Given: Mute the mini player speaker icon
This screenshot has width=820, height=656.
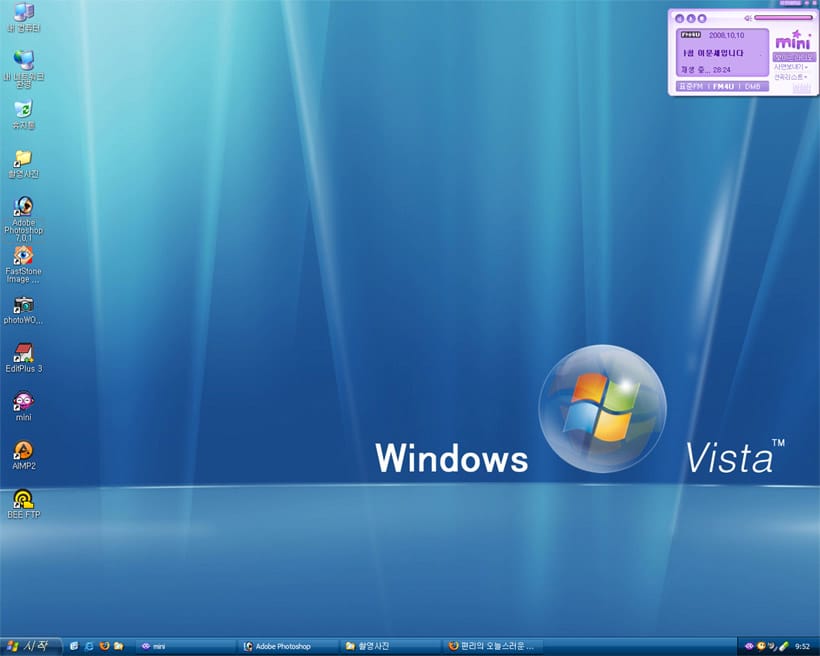Looking at the screenshot, I should (x=748, y=17).
